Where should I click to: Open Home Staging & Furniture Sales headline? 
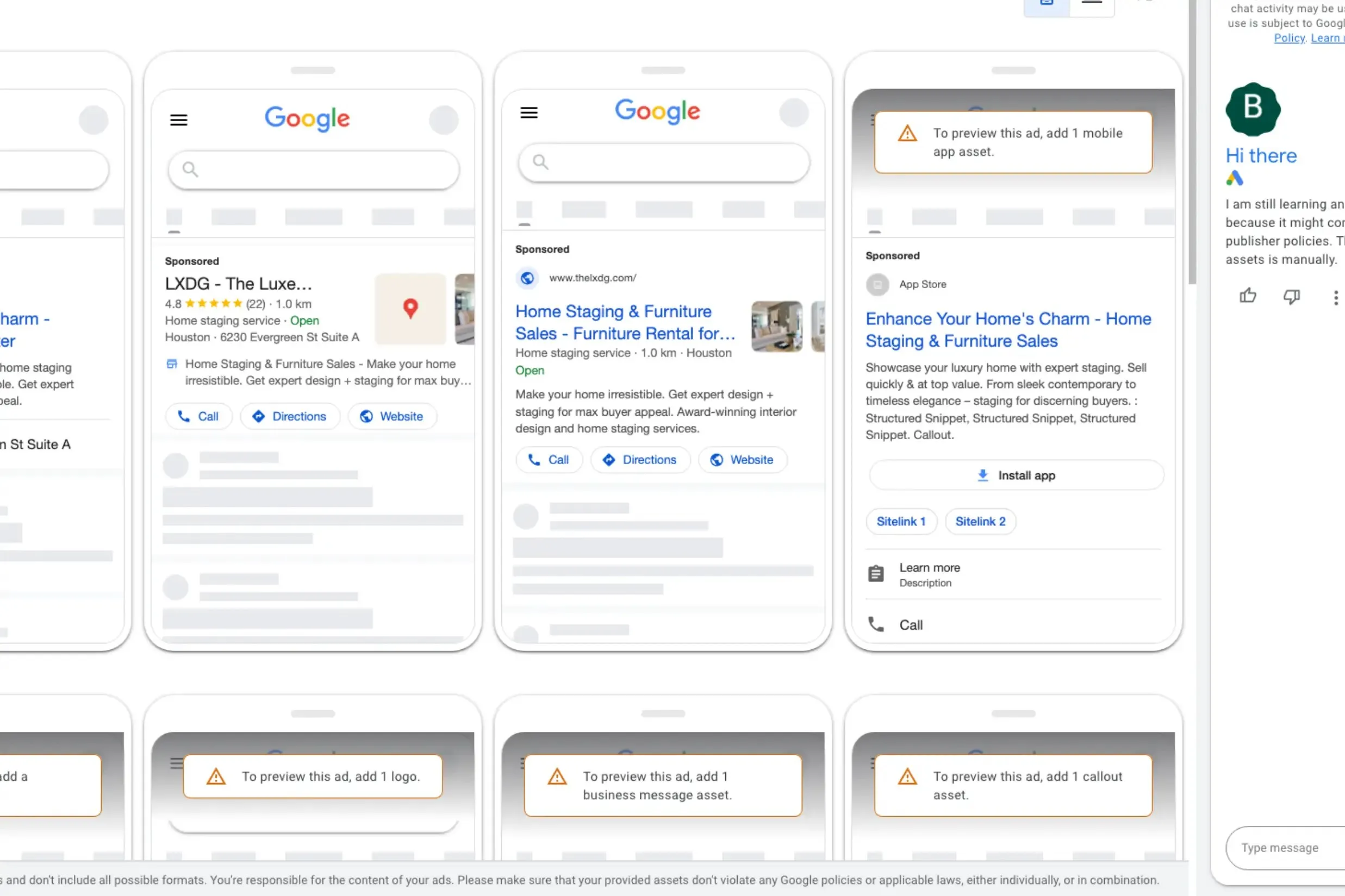pos(625,322)
